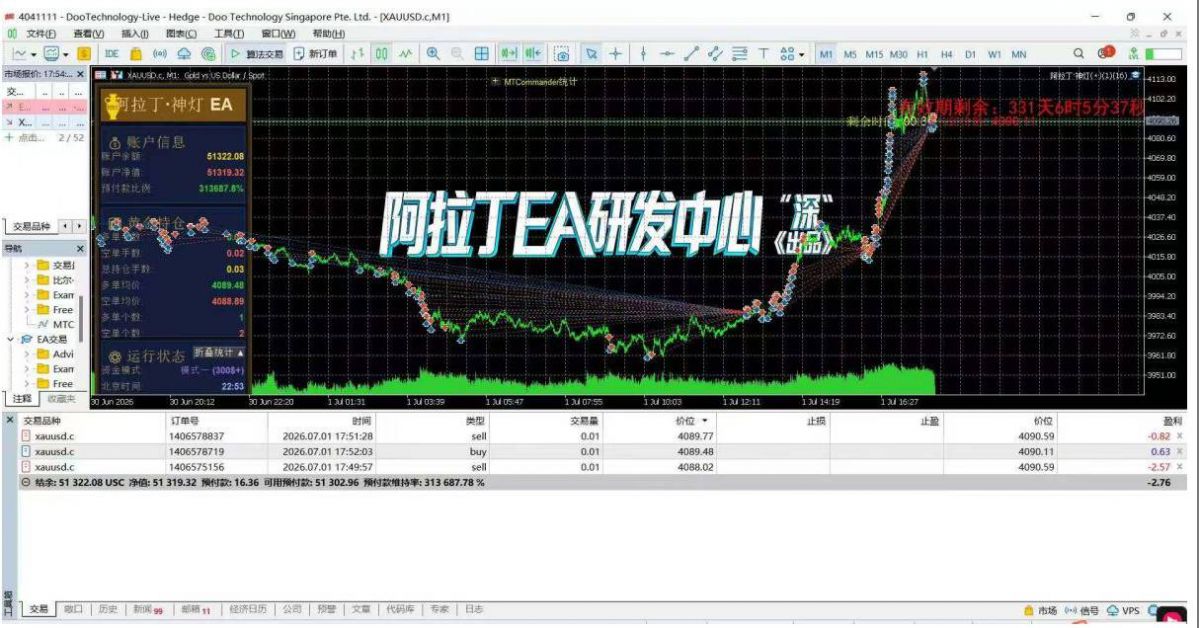Open the 插入(I) menu
The width and height of the screenshot is (1199, 628).
click(x=135, y=34)
